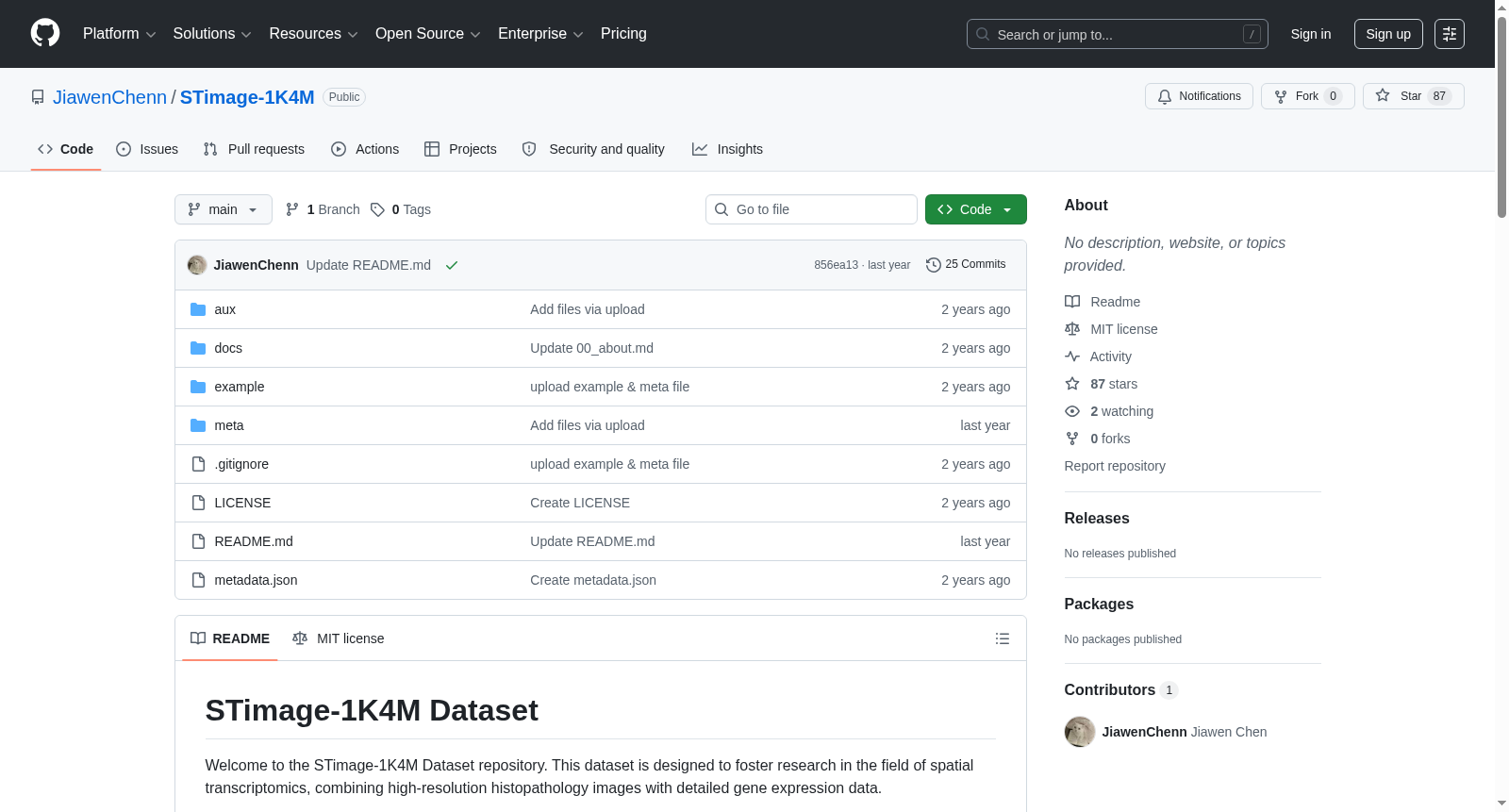The width and height of the screenshot is (1509, 812).
Task: View 1 Branch list
Action: 323,209
